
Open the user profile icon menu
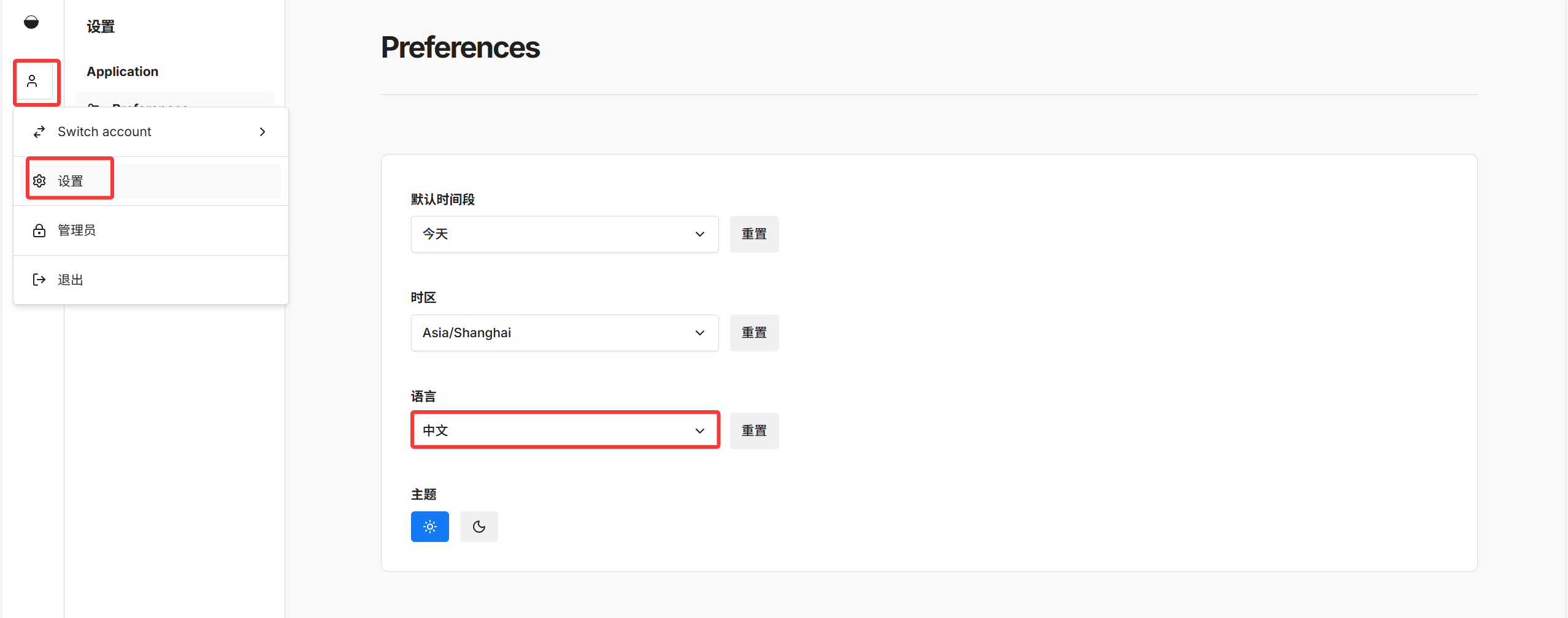[33, 81]
